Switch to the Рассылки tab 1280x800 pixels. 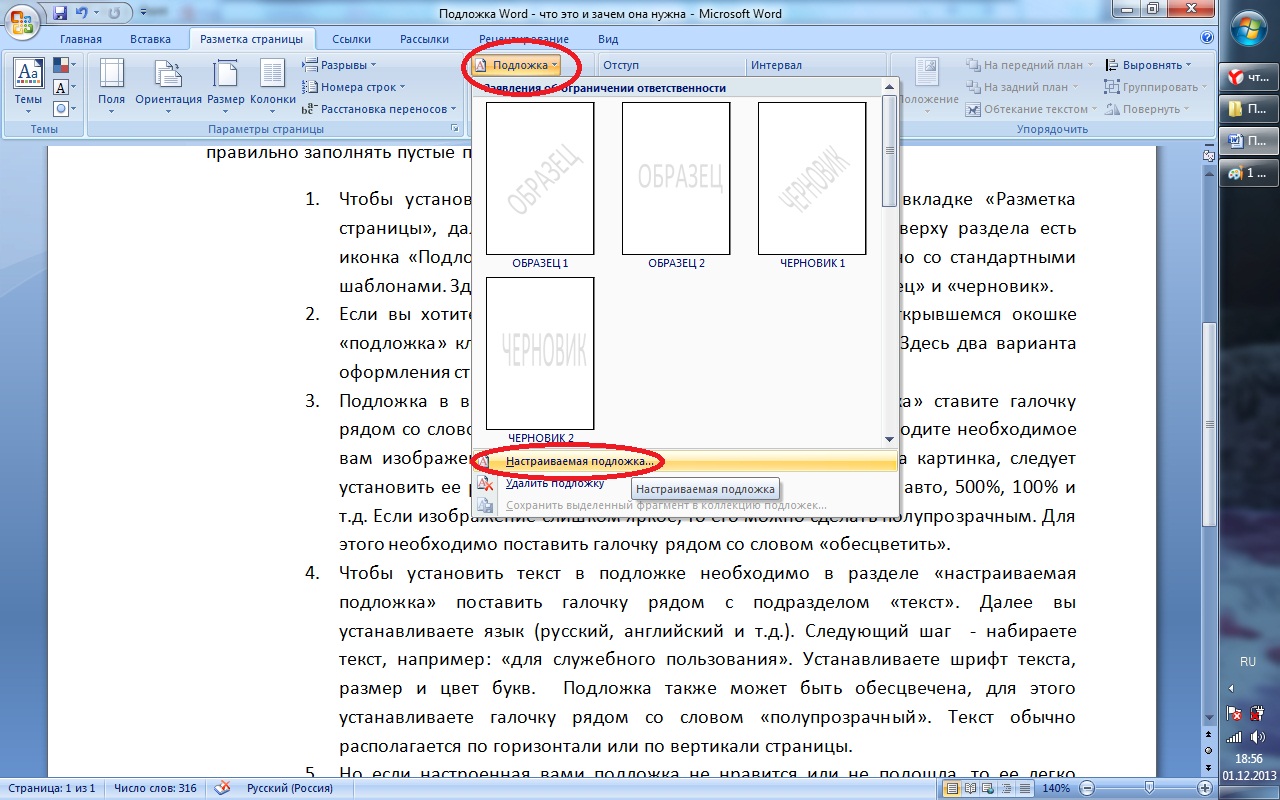point(424,39)
